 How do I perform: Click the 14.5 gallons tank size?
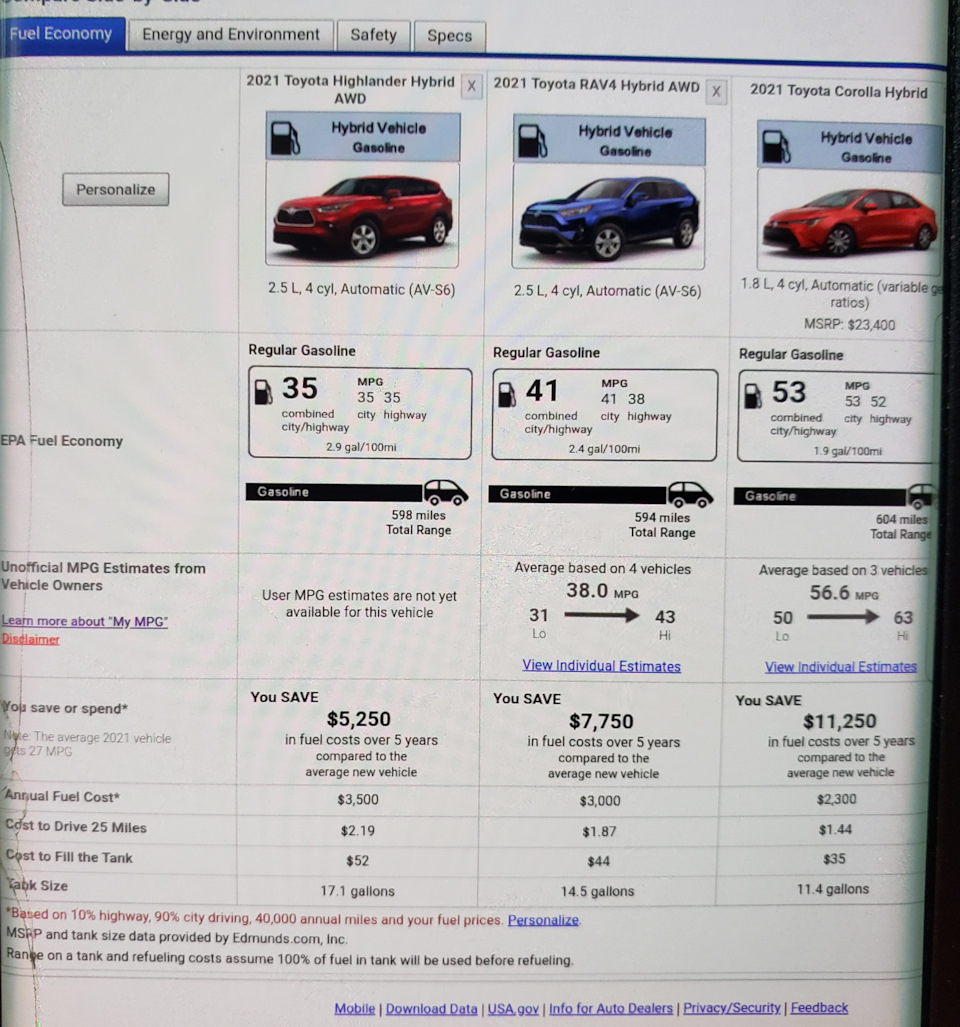(x=597, y=891)
